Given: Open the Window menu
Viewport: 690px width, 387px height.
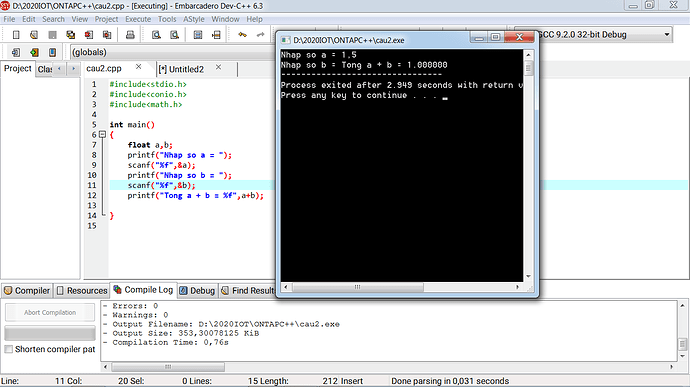Looking at the screenshot, I should pos(225,19).
